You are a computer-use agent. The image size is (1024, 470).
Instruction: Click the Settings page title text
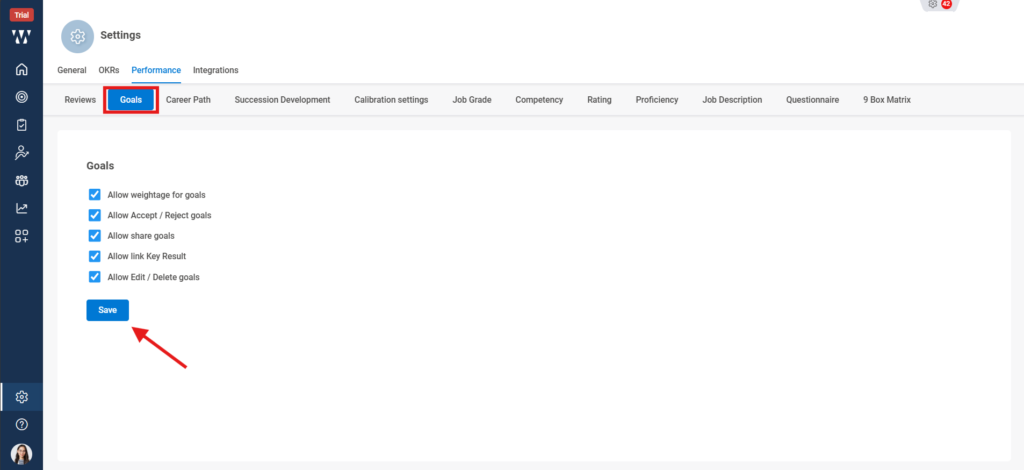121,35
